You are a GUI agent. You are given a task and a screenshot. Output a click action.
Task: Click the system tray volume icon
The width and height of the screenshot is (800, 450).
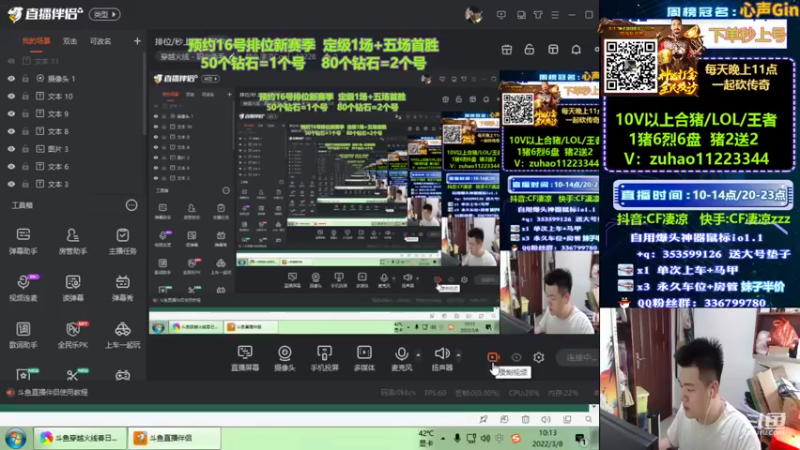485,438
